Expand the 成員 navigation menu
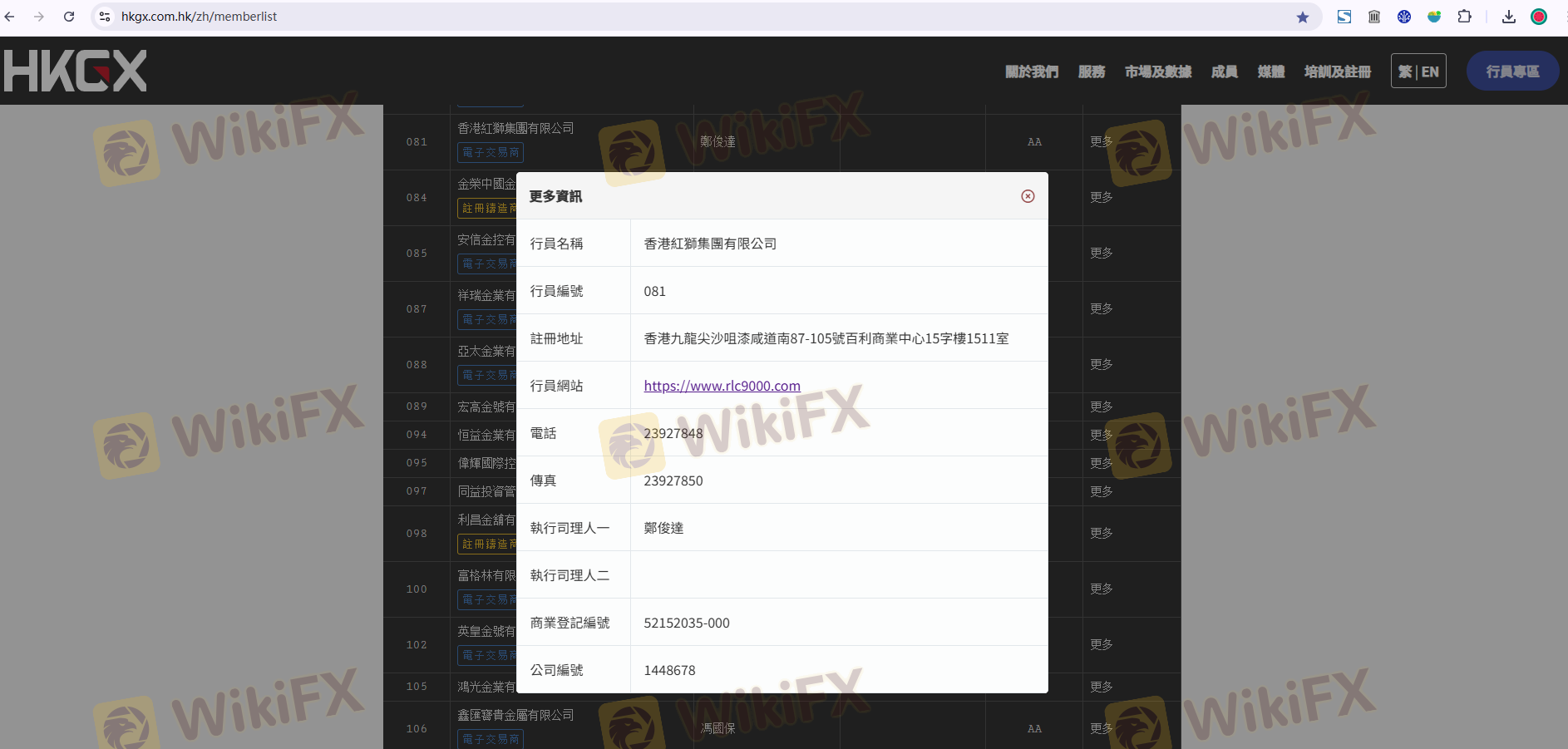 pyautogui.click(x=1224, y=71)
